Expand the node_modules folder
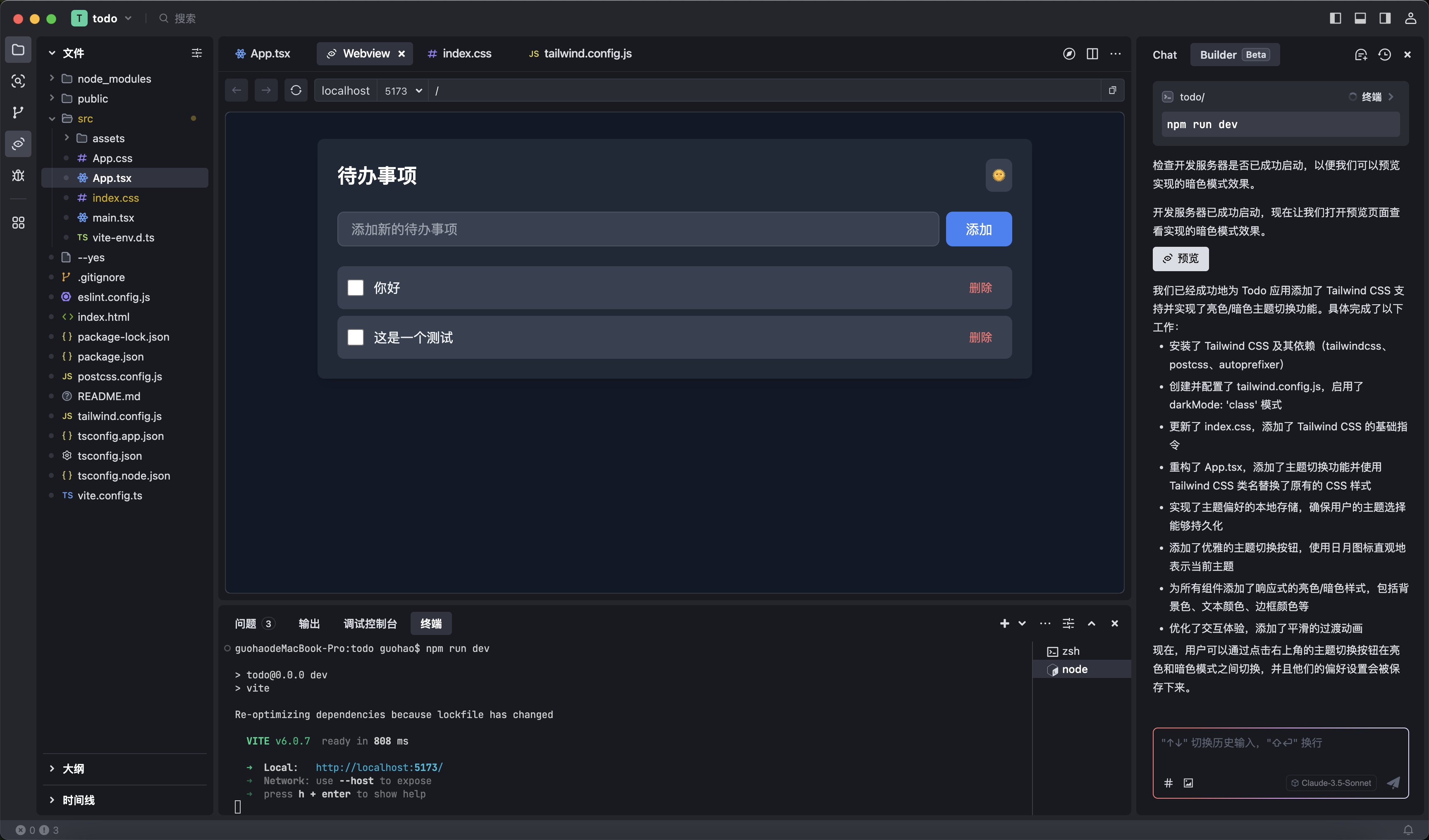The height and width of the screenshot is (840, 1429). [114, 79]
